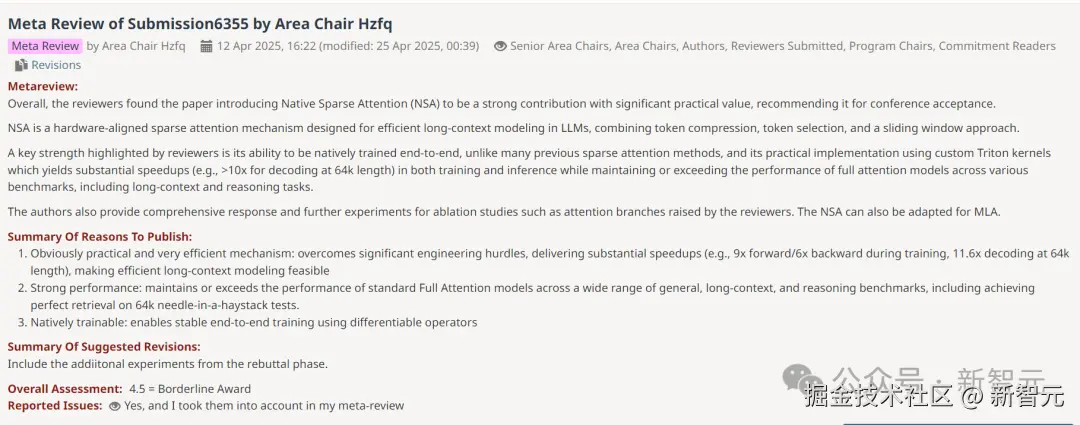Click the Summary Of Reasons To Publish heading
Screen dimensions: 1080x425
[100, 236]
